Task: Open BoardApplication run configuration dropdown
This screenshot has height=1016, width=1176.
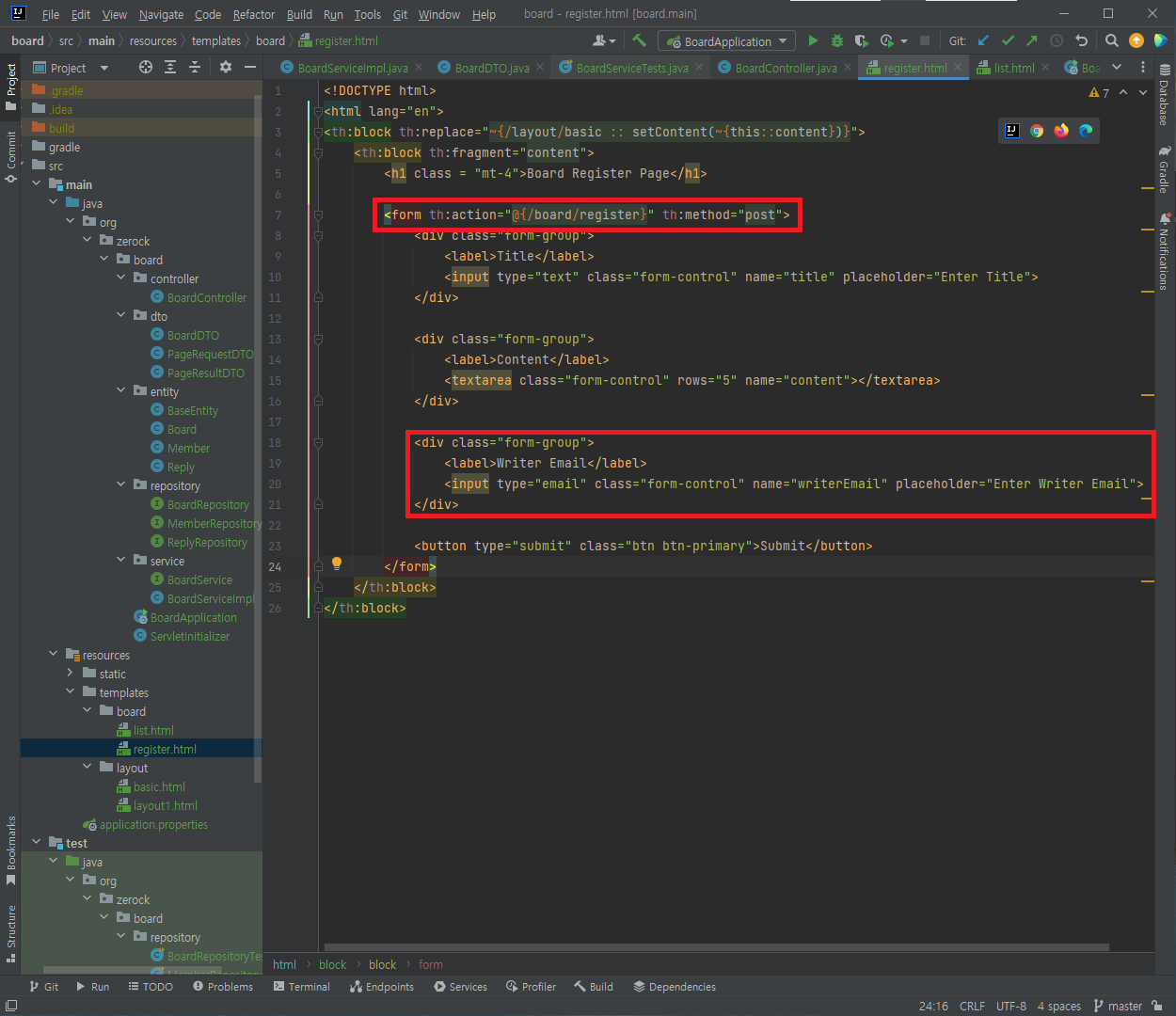Action: [726, 41]
